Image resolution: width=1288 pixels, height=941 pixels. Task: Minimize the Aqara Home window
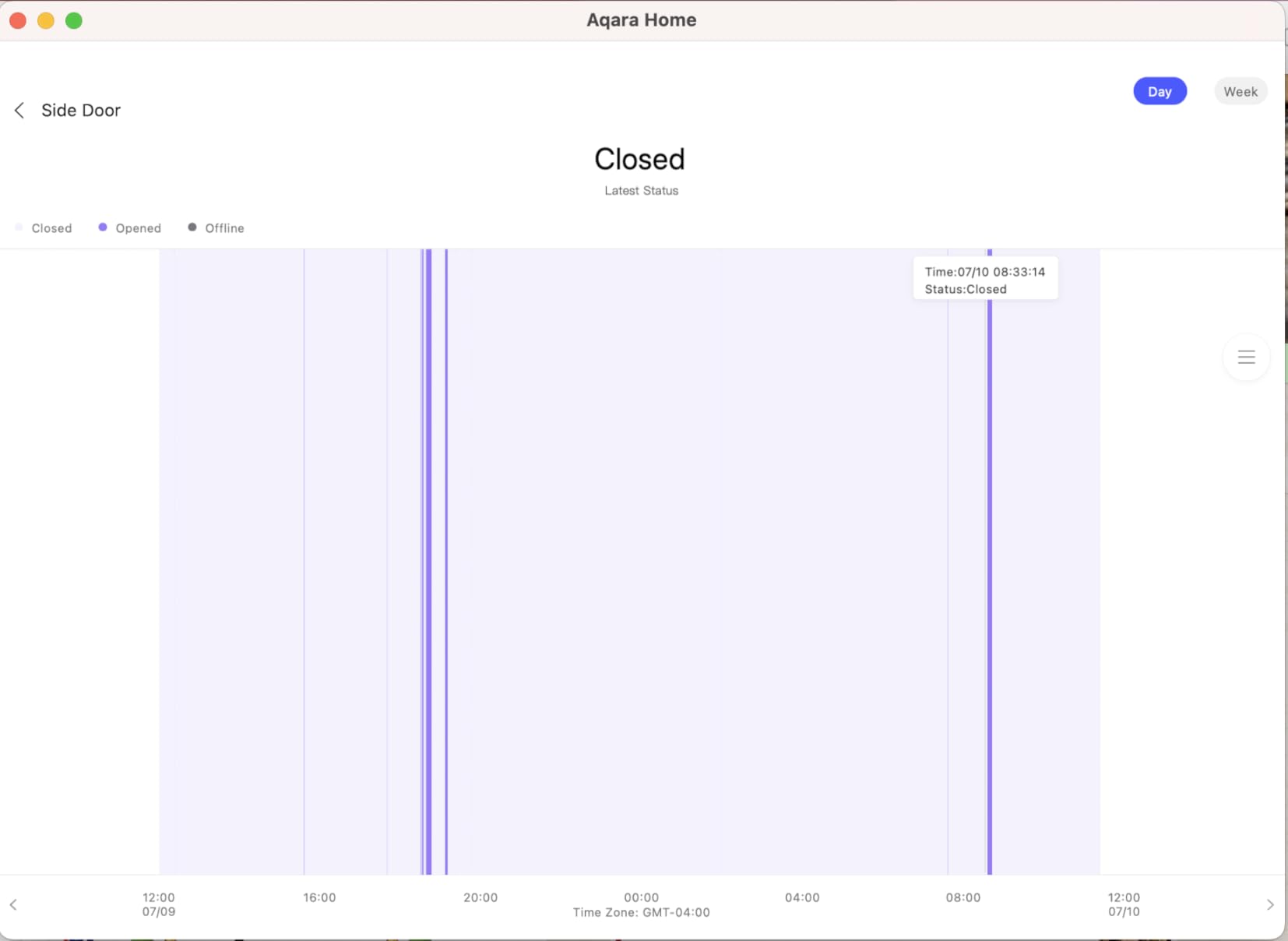pos(46,21)
